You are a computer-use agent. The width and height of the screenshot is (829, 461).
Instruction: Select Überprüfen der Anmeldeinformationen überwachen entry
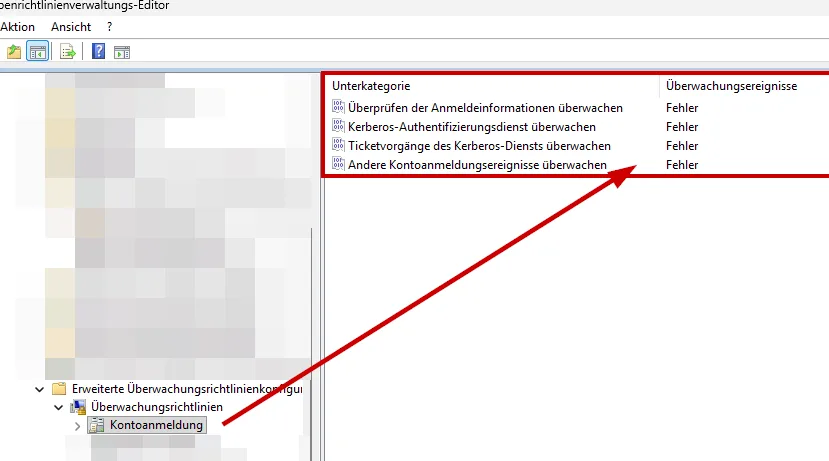[485, 108]
